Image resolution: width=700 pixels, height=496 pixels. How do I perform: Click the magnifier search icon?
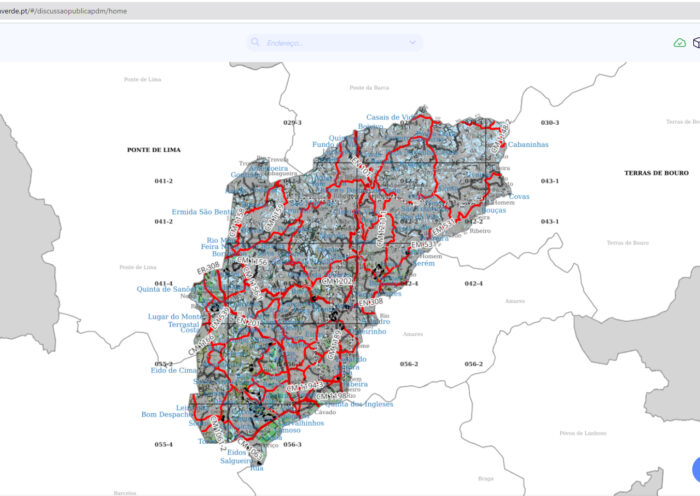pos(256,43)
